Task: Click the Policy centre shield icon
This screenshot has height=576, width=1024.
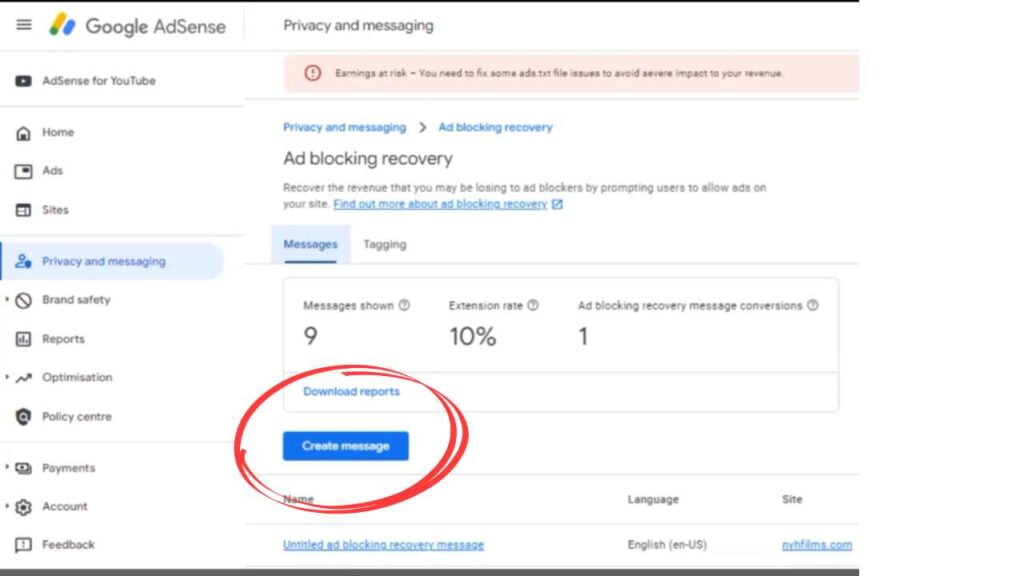Action: pyautogui.click(x=24, y=417)
